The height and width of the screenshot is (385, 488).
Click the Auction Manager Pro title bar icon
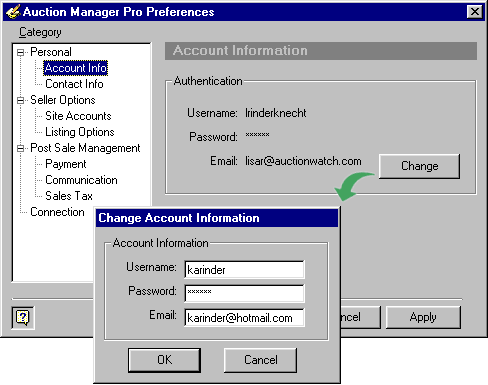click(13, 12)
